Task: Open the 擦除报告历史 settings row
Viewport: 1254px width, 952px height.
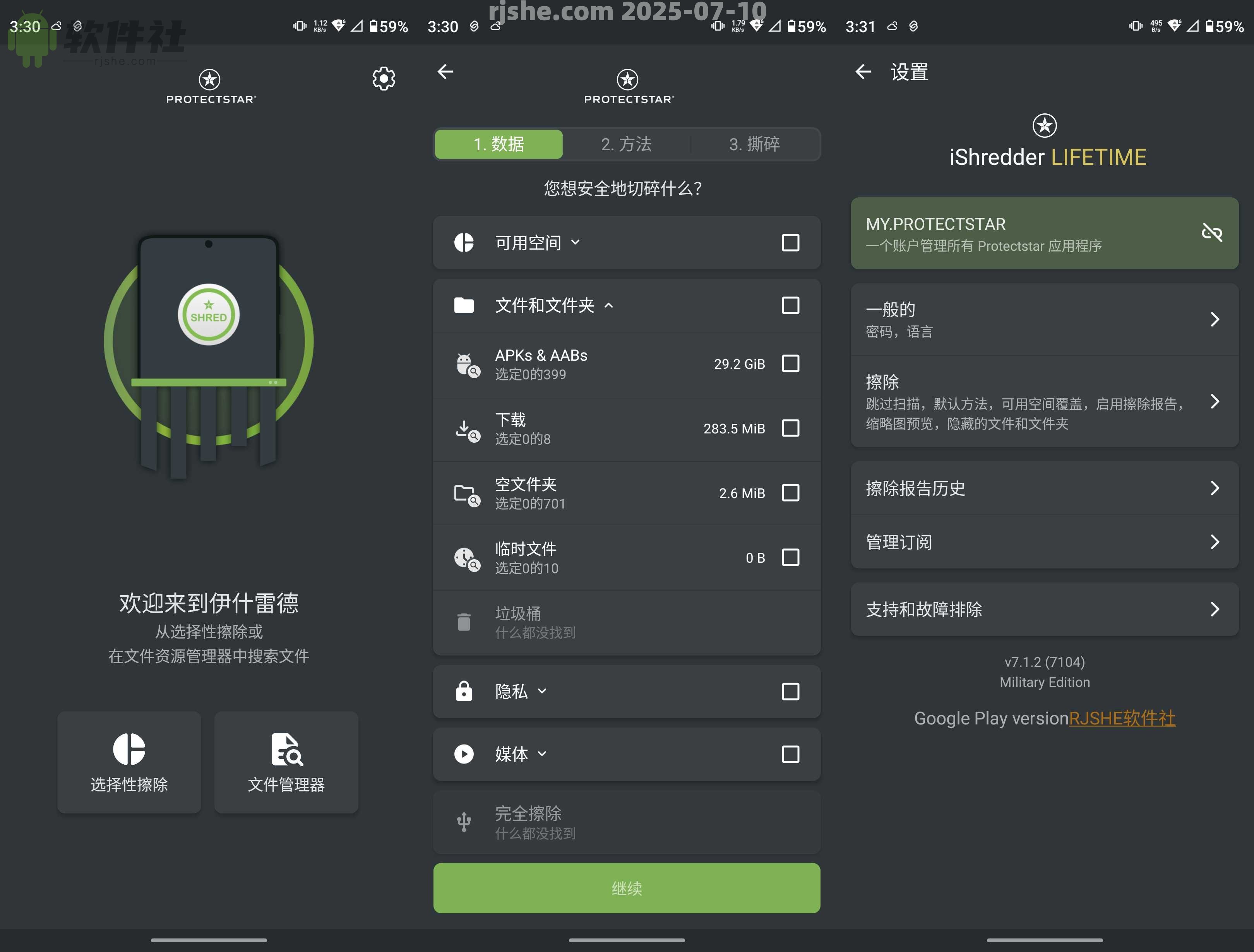Action: (x=1044, y=488)
